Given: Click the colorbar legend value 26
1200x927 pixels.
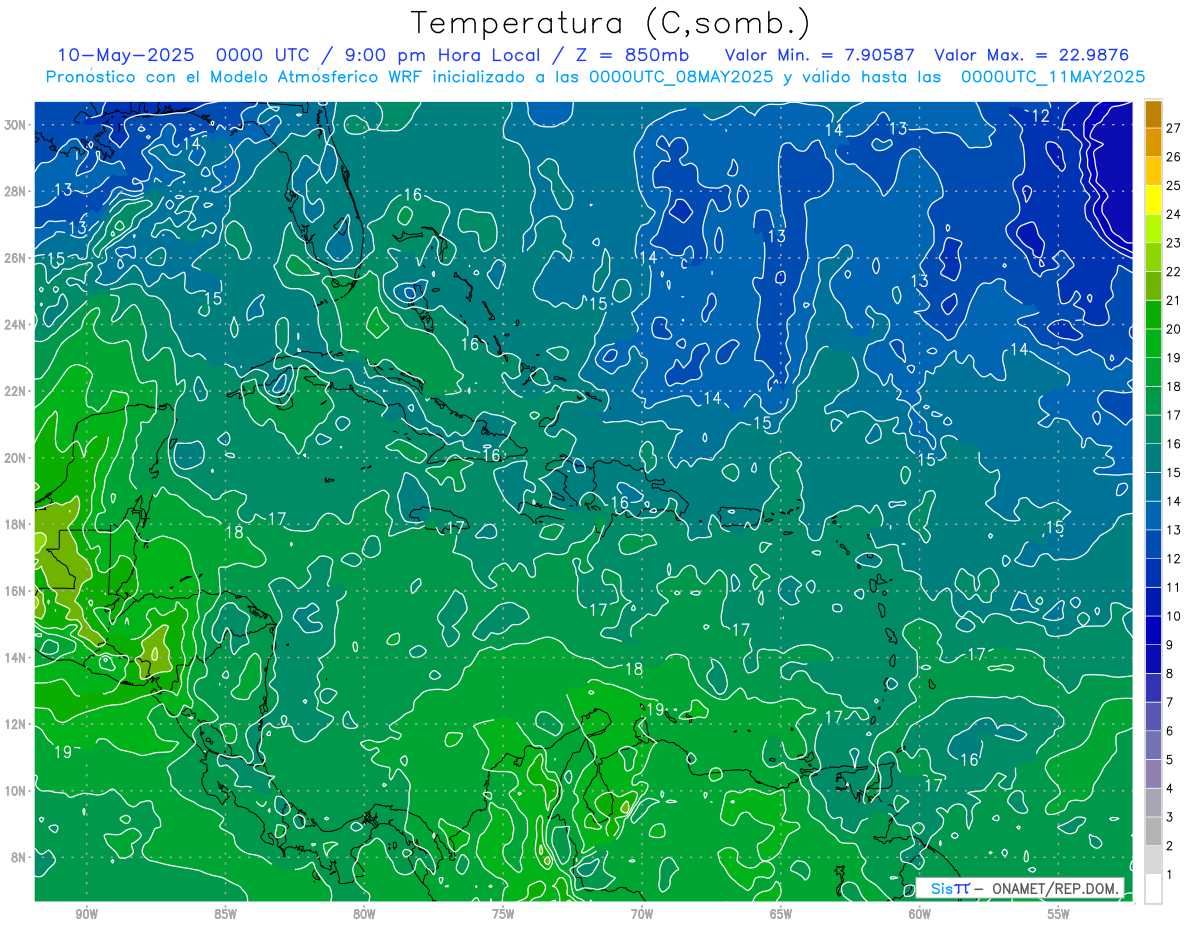Looking at the screenshot, I should [x=1174, y=156].
